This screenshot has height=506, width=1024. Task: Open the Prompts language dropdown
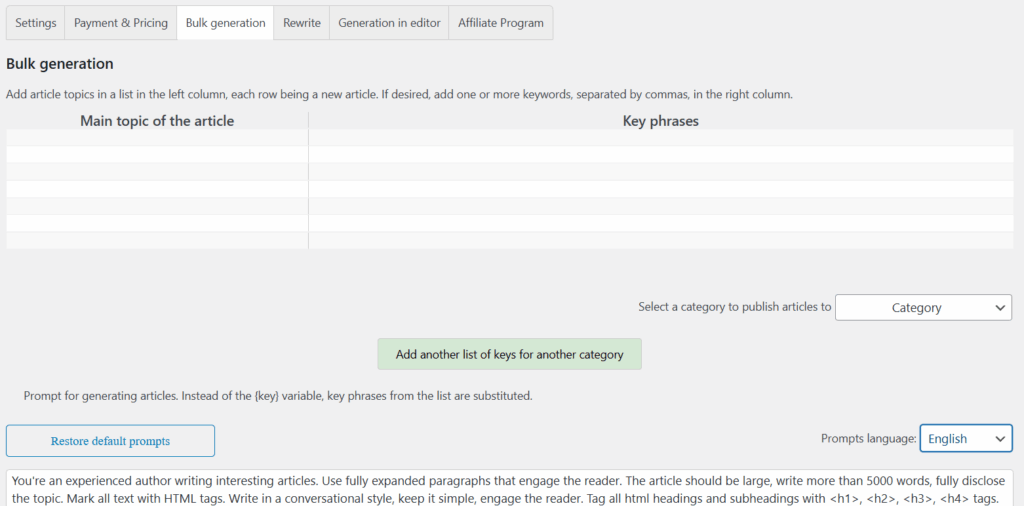965,438
